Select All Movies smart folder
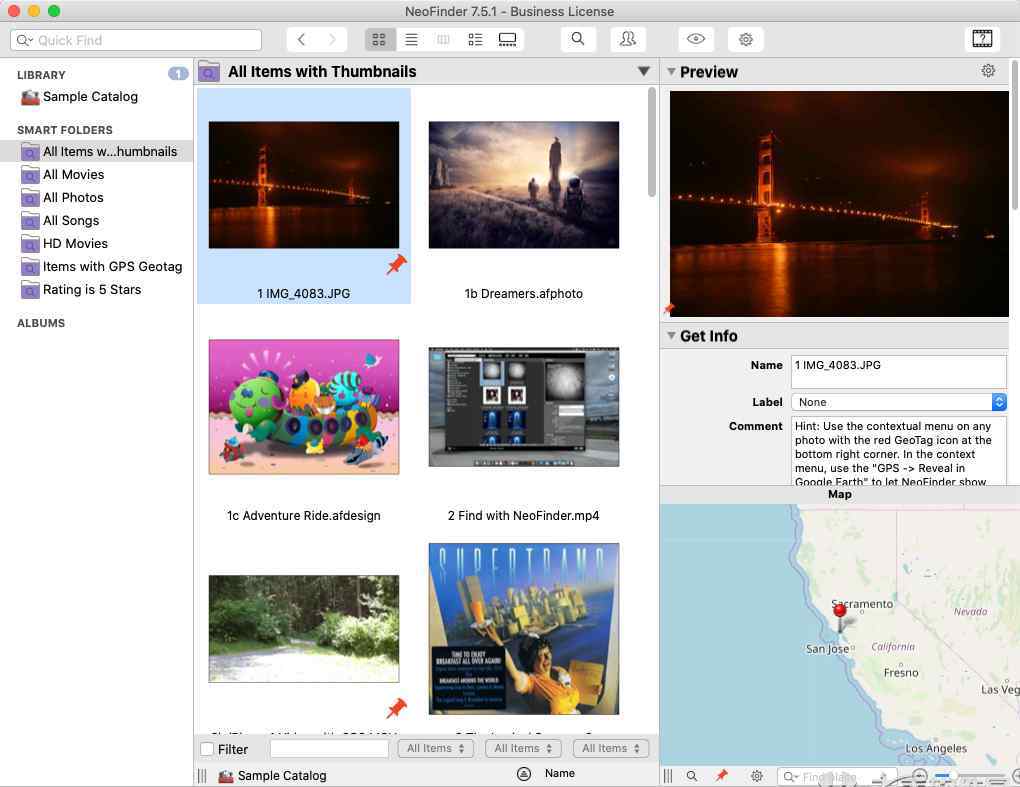 [x=73, y=175]
